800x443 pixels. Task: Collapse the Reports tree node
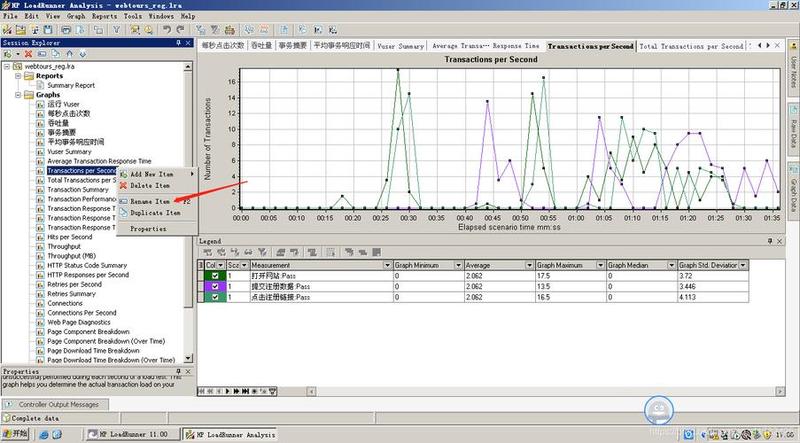coord(18,76)
